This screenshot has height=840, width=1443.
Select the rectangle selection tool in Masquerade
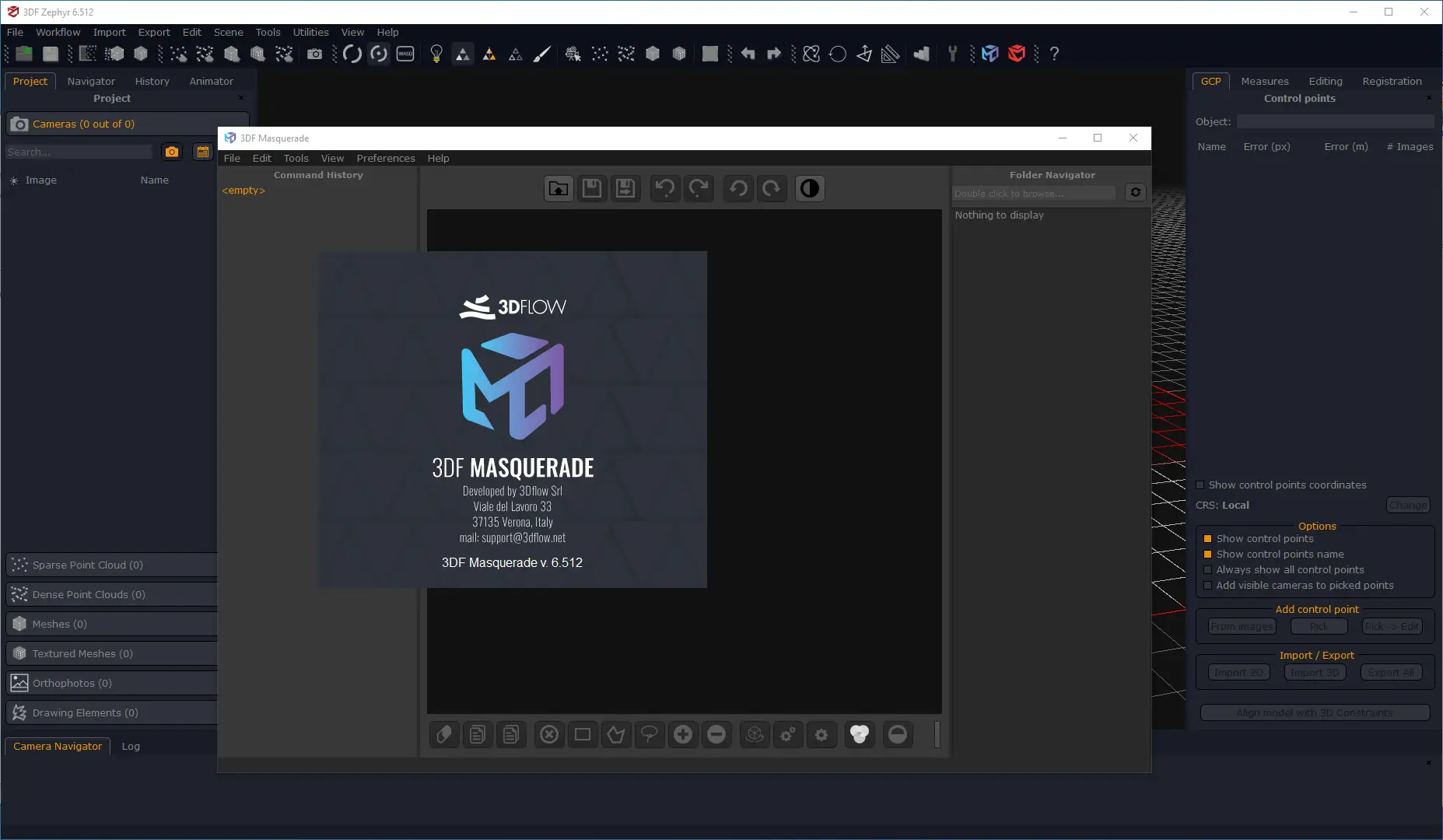[x=582, y=734]
